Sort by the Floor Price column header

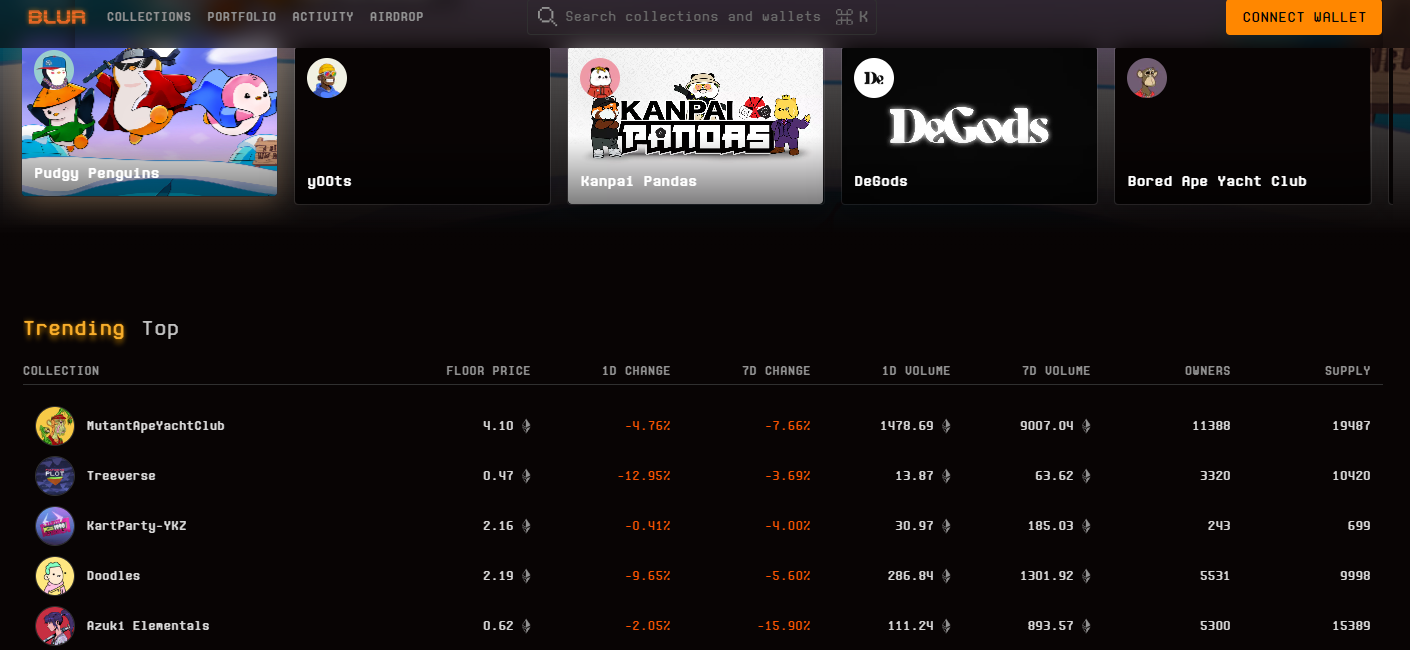pyautogui.click(x=488, y=371)
